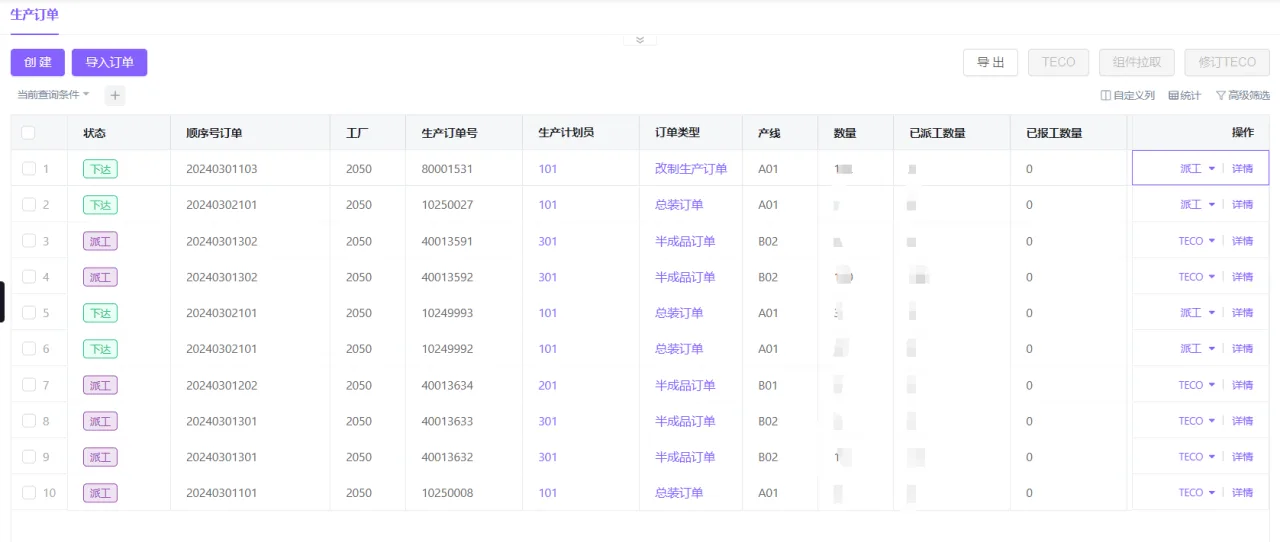Open the TECO dropdown arrow in row 4
1280x542 pixels.
(1212, 277)
